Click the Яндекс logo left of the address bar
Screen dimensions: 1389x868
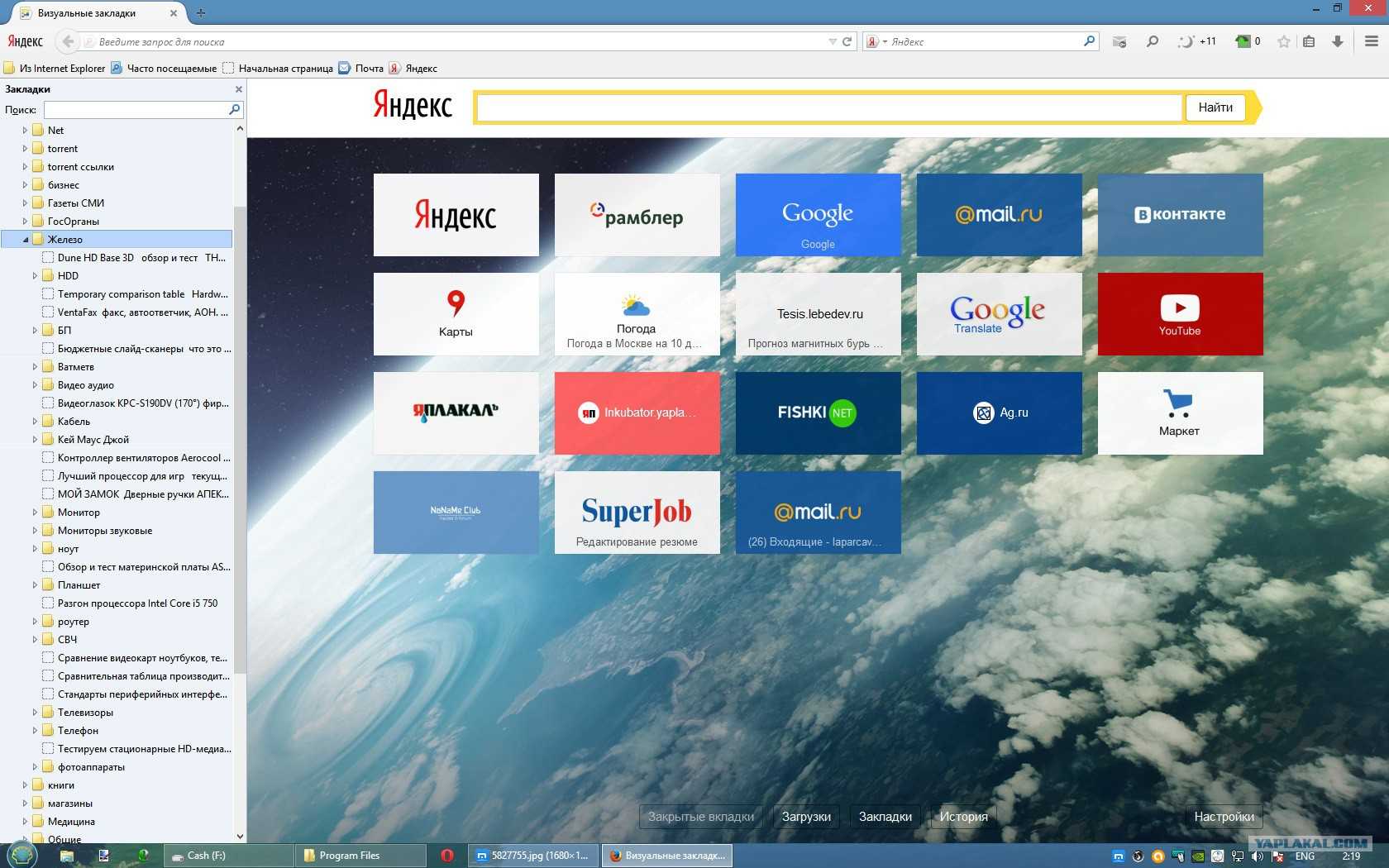tap(25, 41)
